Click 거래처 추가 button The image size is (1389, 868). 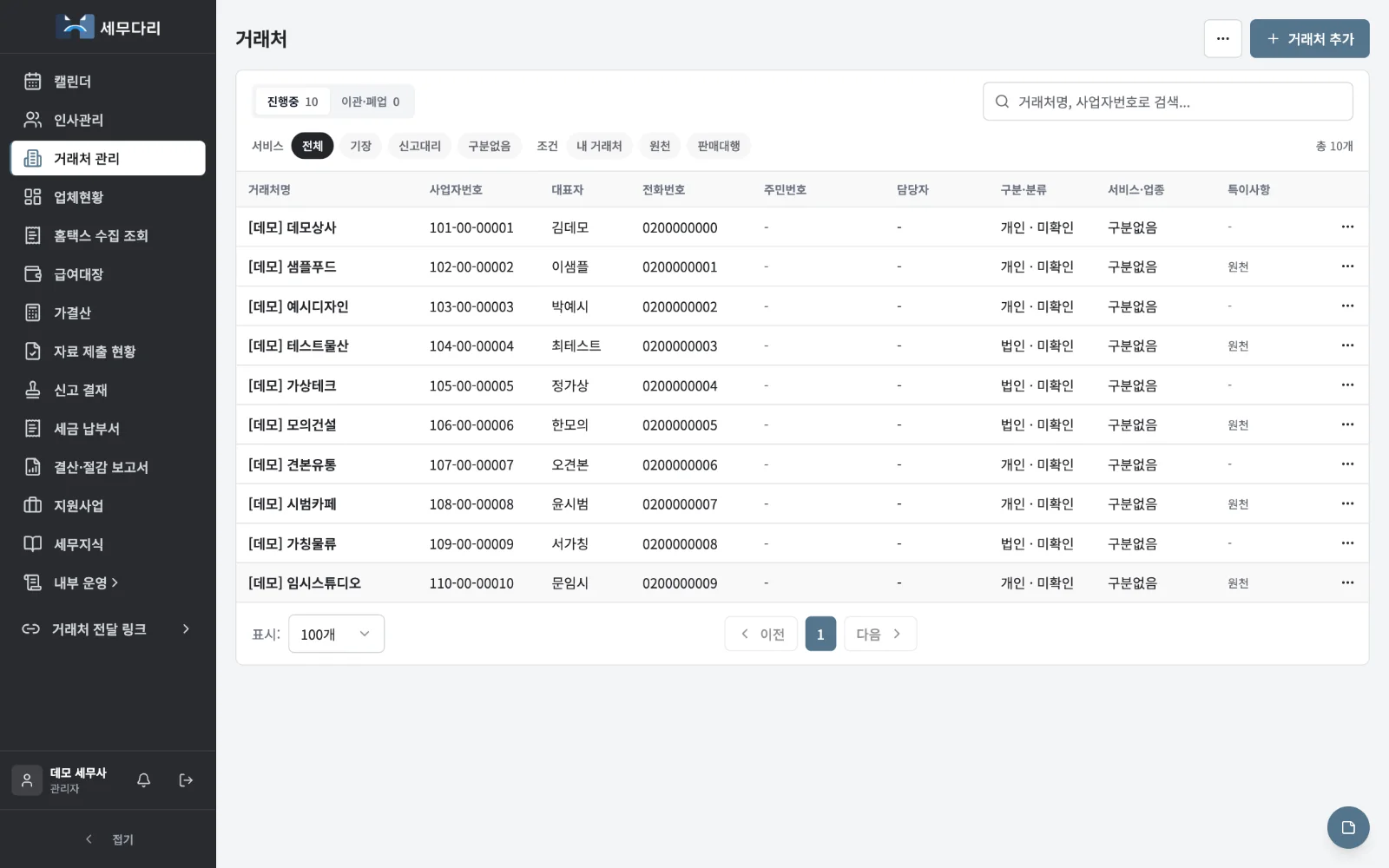[1309, 38]
